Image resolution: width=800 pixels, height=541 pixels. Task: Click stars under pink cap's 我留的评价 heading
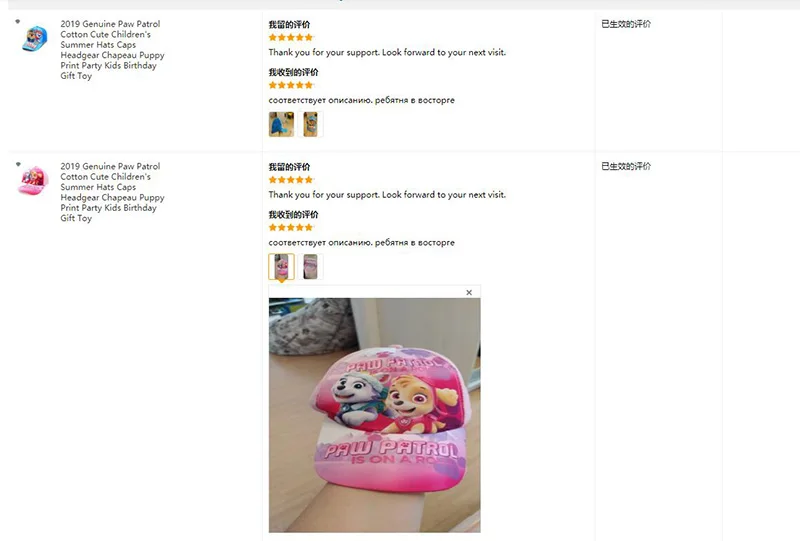tap(291, 180)
